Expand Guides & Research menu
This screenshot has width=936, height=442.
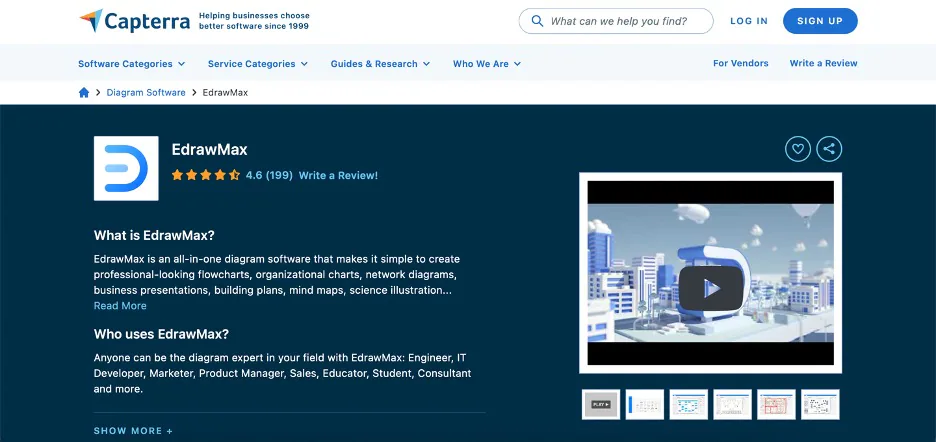(x=380, y=64)
